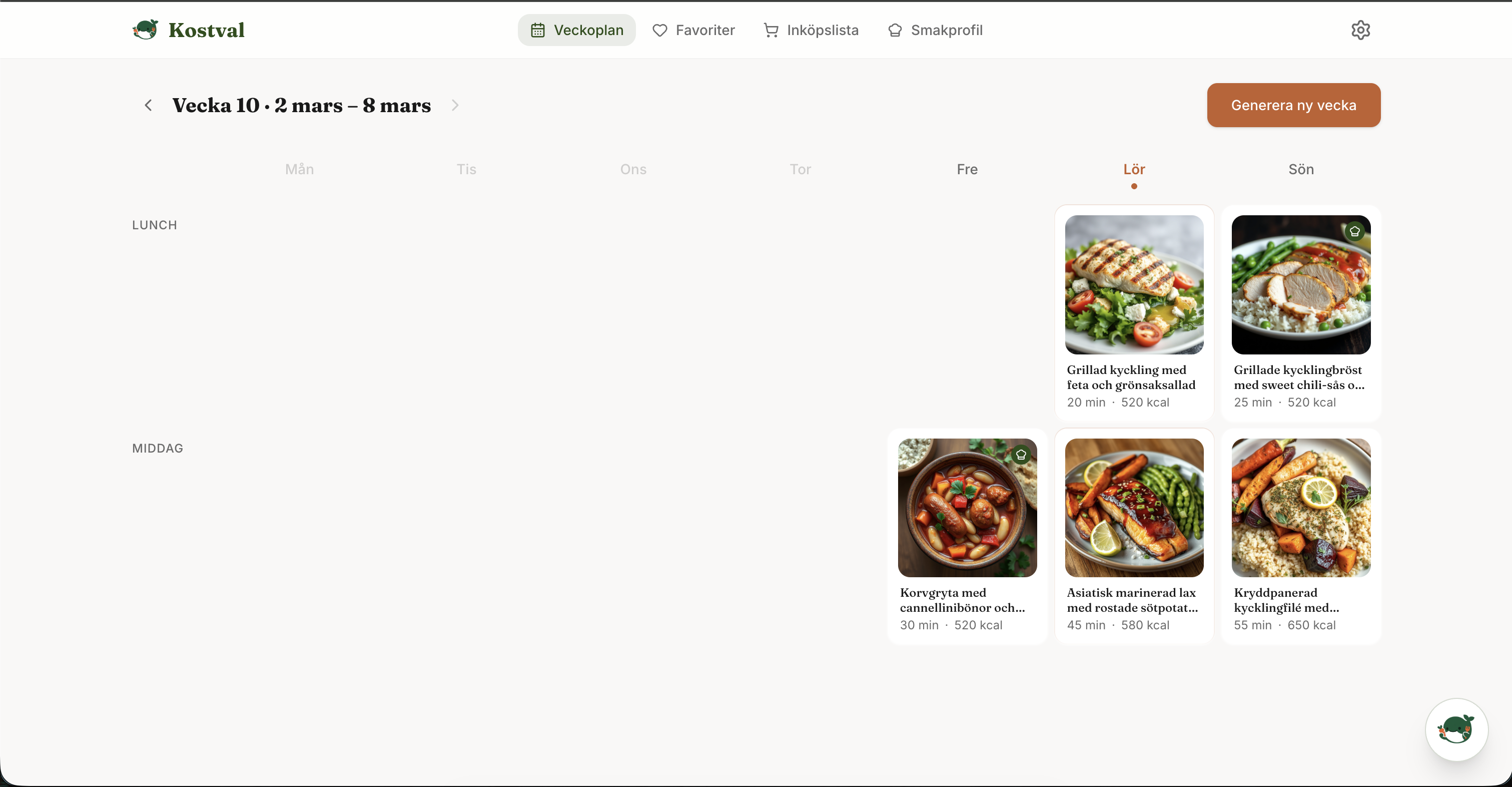Select the Sön day header
Screen dimensions: 1512x787
tap(1301, 170)
